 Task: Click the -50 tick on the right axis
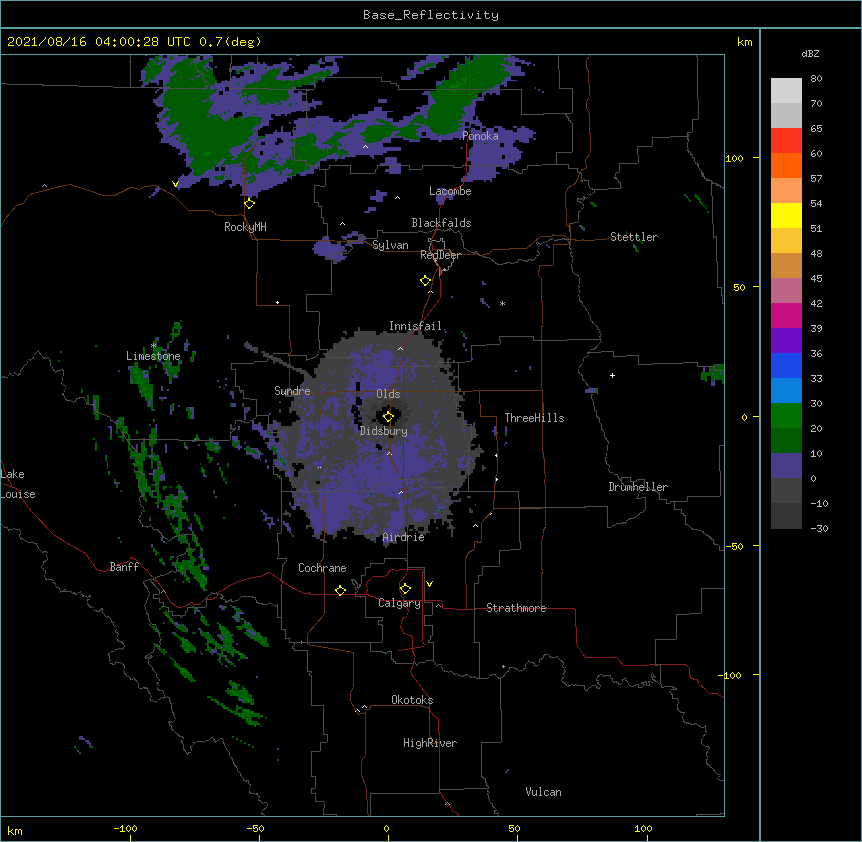pyautogui.click(x=734, y=546)
